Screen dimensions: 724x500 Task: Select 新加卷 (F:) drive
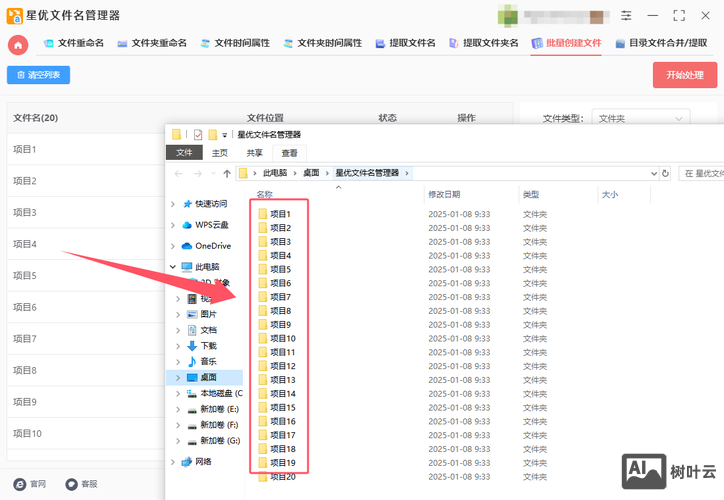coord(219,425)
